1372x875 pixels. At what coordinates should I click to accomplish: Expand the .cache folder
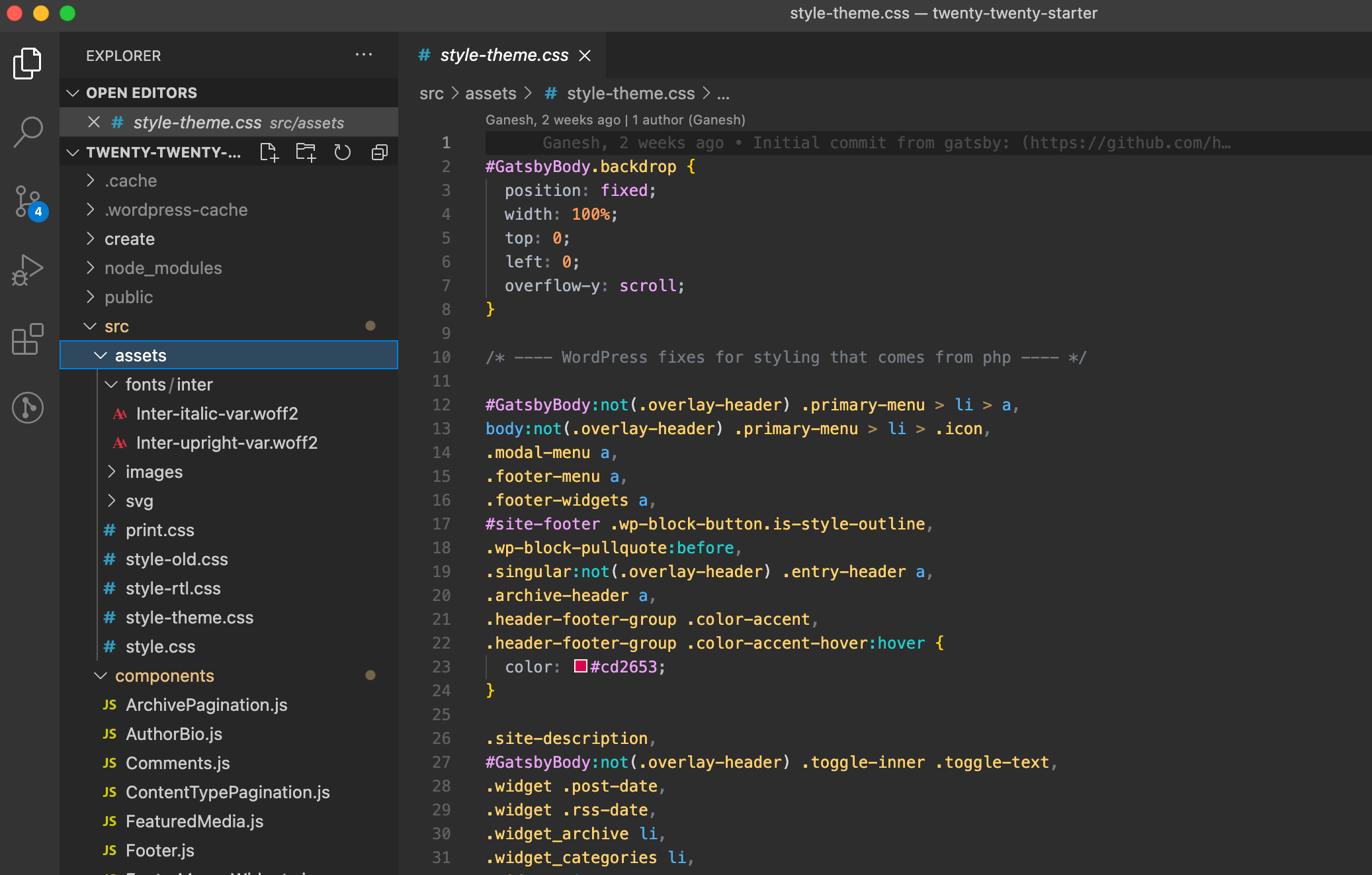229,181
